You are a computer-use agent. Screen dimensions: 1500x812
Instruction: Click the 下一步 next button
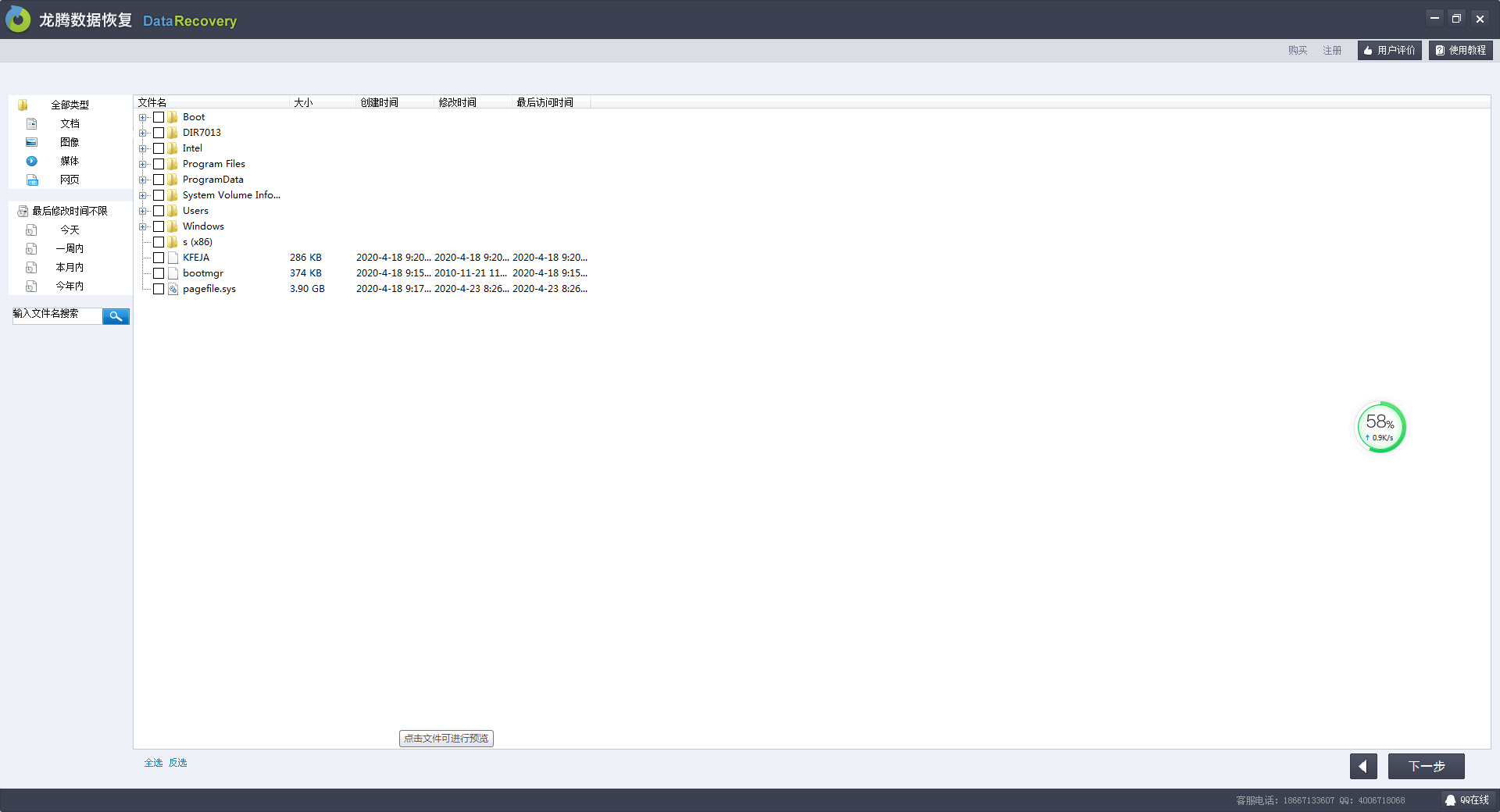[1426, 766]
